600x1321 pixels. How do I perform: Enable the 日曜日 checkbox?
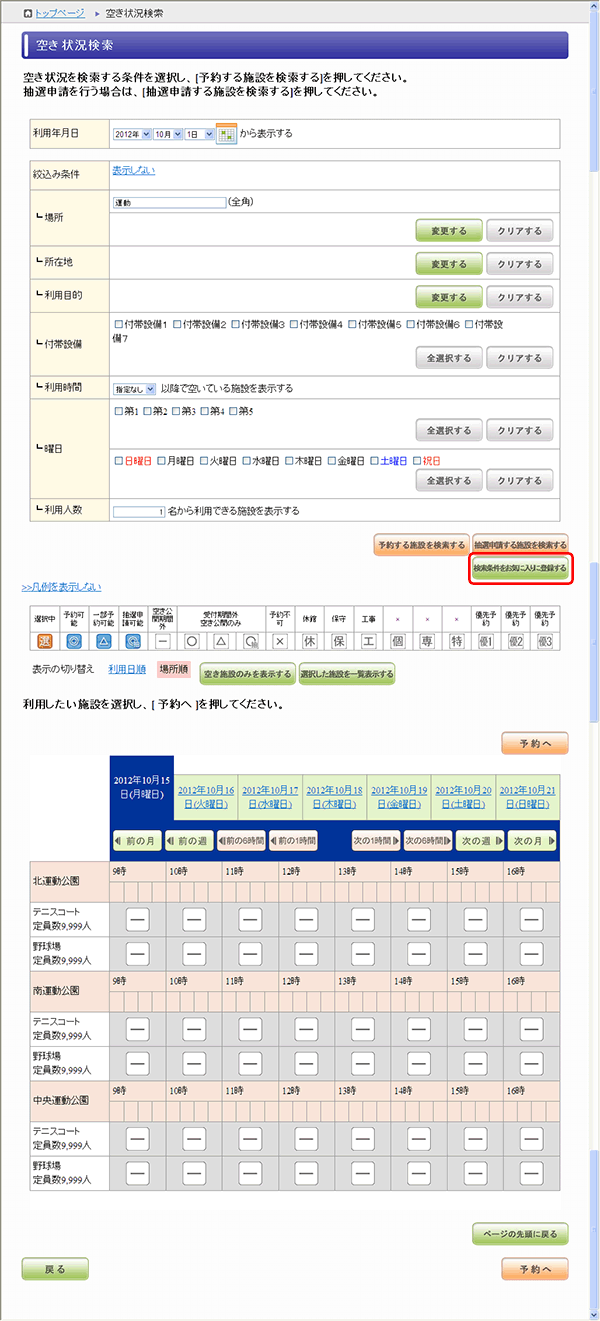tap(119, 461)
